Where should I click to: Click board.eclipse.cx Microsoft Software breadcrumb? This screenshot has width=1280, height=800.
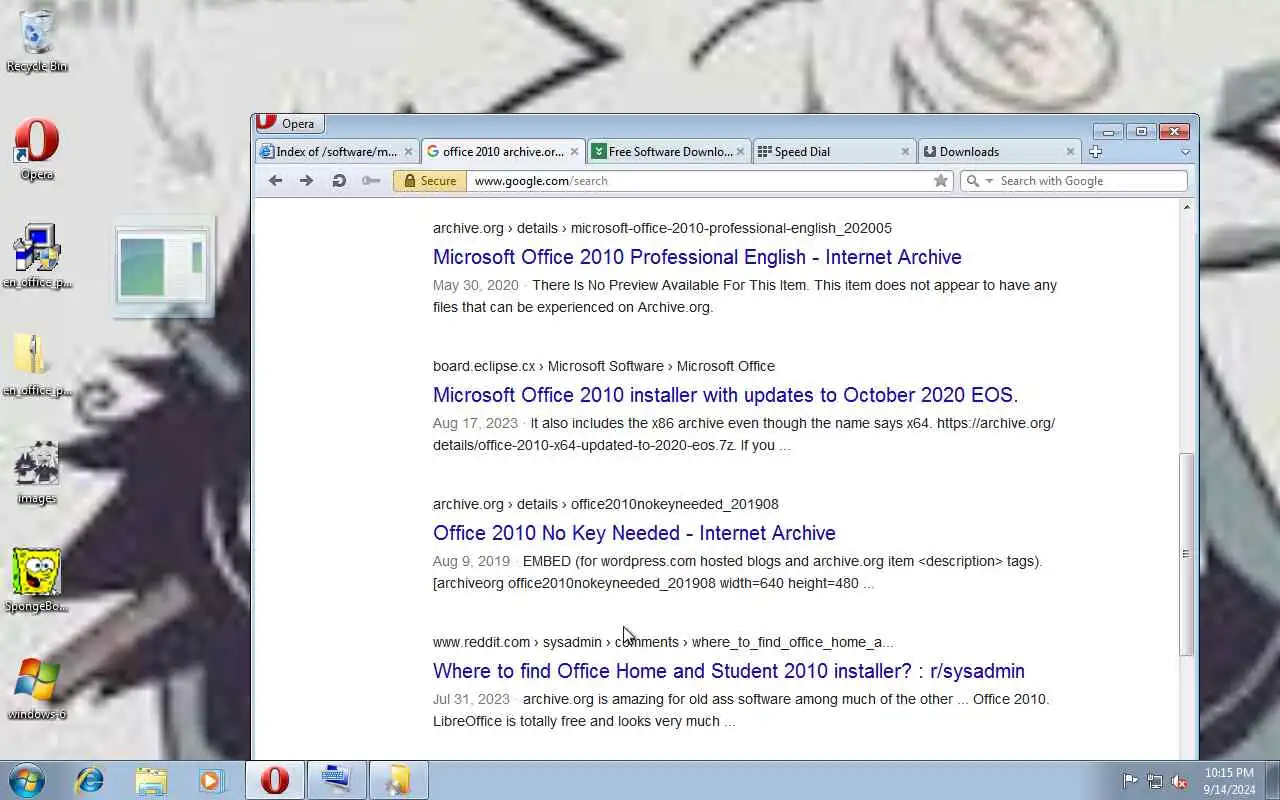coord(604,366)
